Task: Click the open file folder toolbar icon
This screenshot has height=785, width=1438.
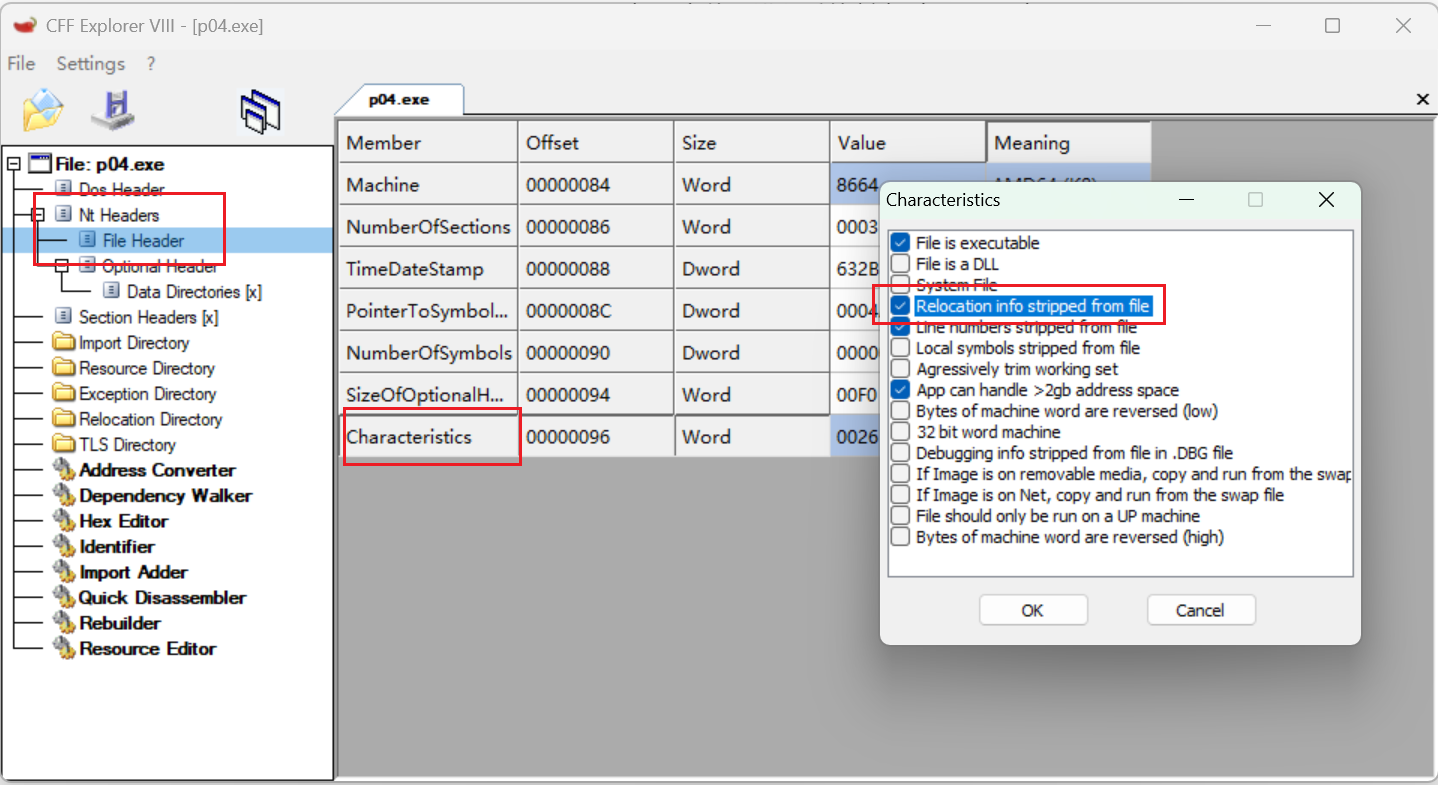Action: 43,110
